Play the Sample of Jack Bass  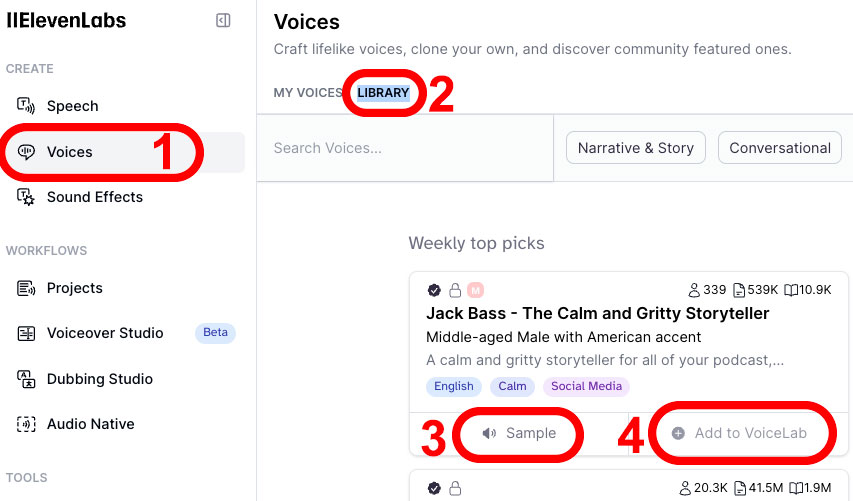519,433
